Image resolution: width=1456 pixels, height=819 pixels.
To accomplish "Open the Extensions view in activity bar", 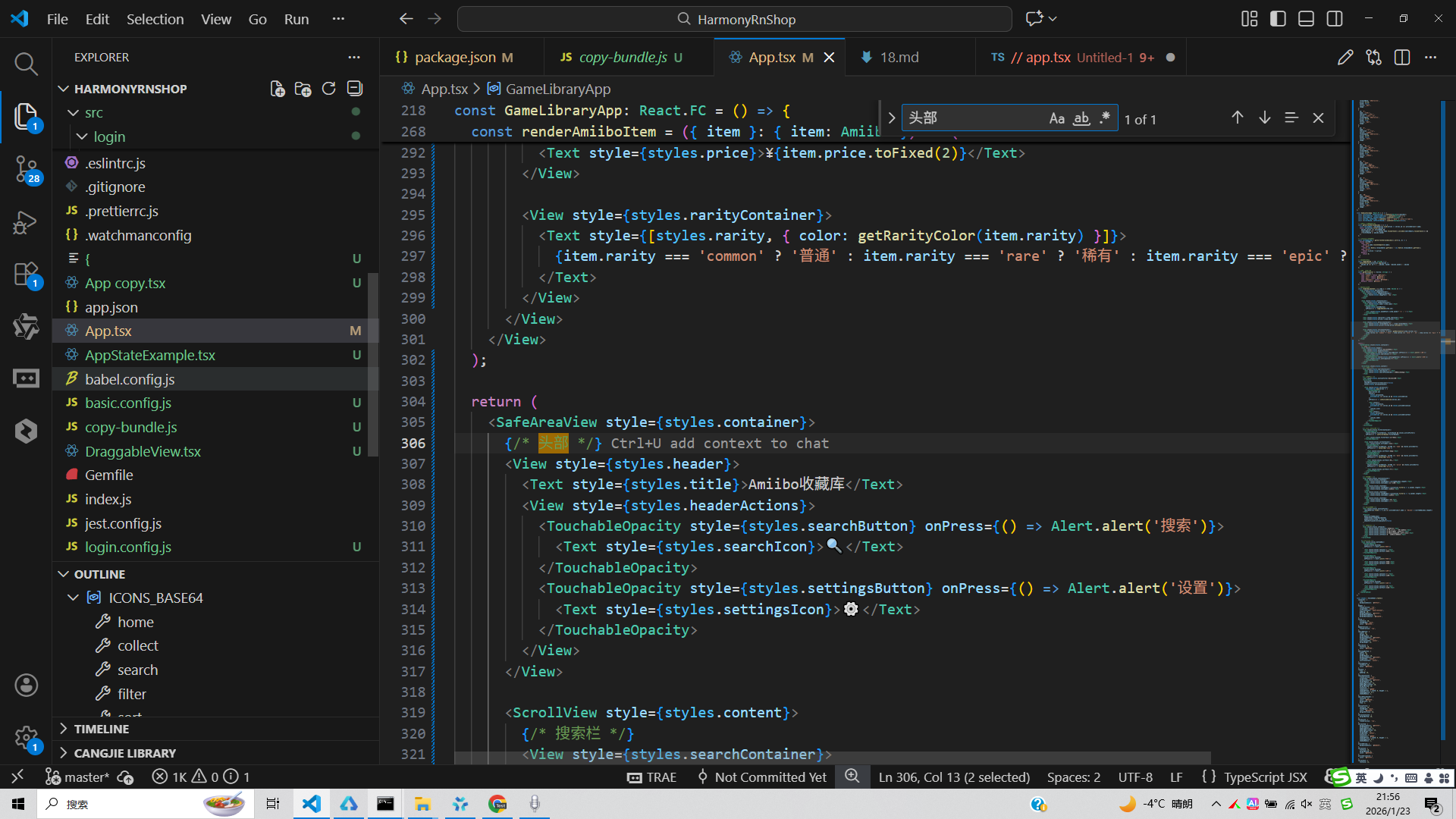I will click(x=26, y=275).
